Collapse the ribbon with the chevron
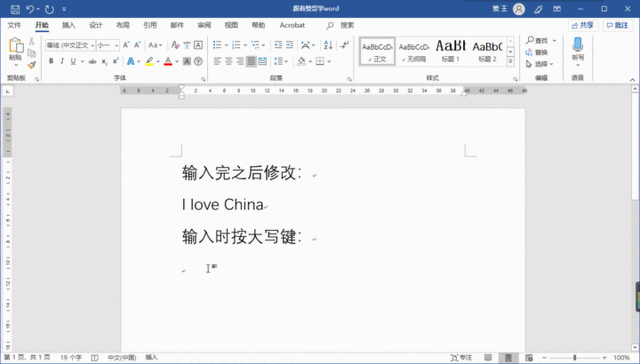 point(632,79)
